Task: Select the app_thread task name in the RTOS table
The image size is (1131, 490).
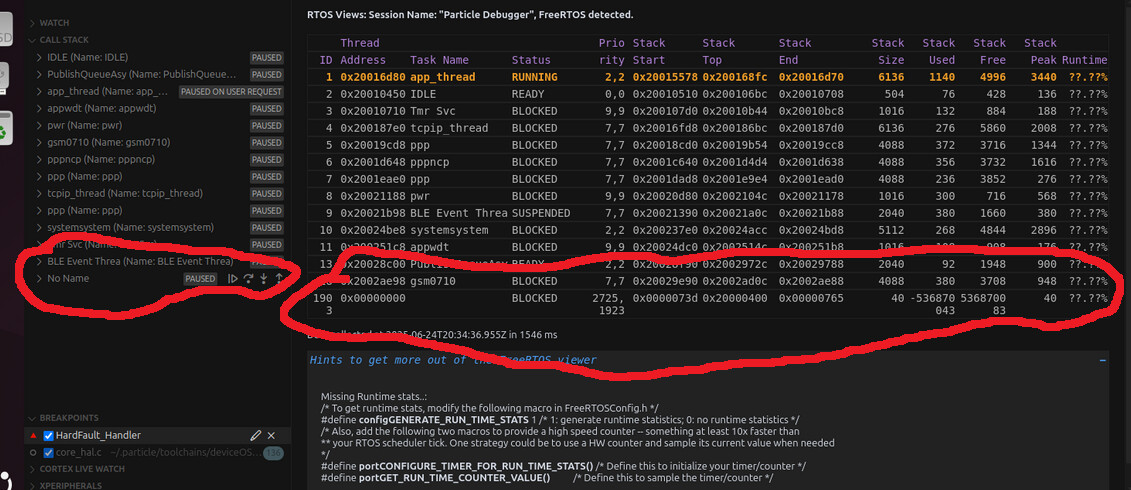Action: tap(443, 77)
